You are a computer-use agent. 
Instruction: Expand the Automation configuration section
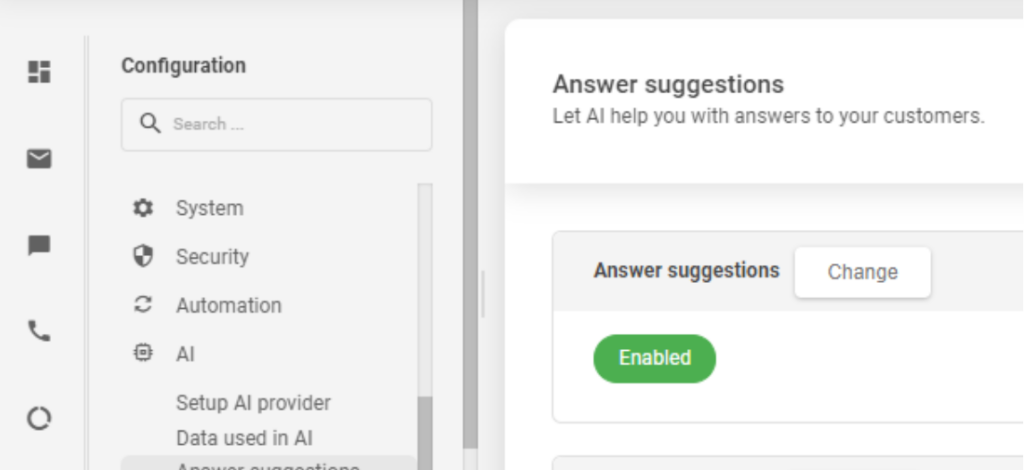pyautogui.click(x=229, y=305)
